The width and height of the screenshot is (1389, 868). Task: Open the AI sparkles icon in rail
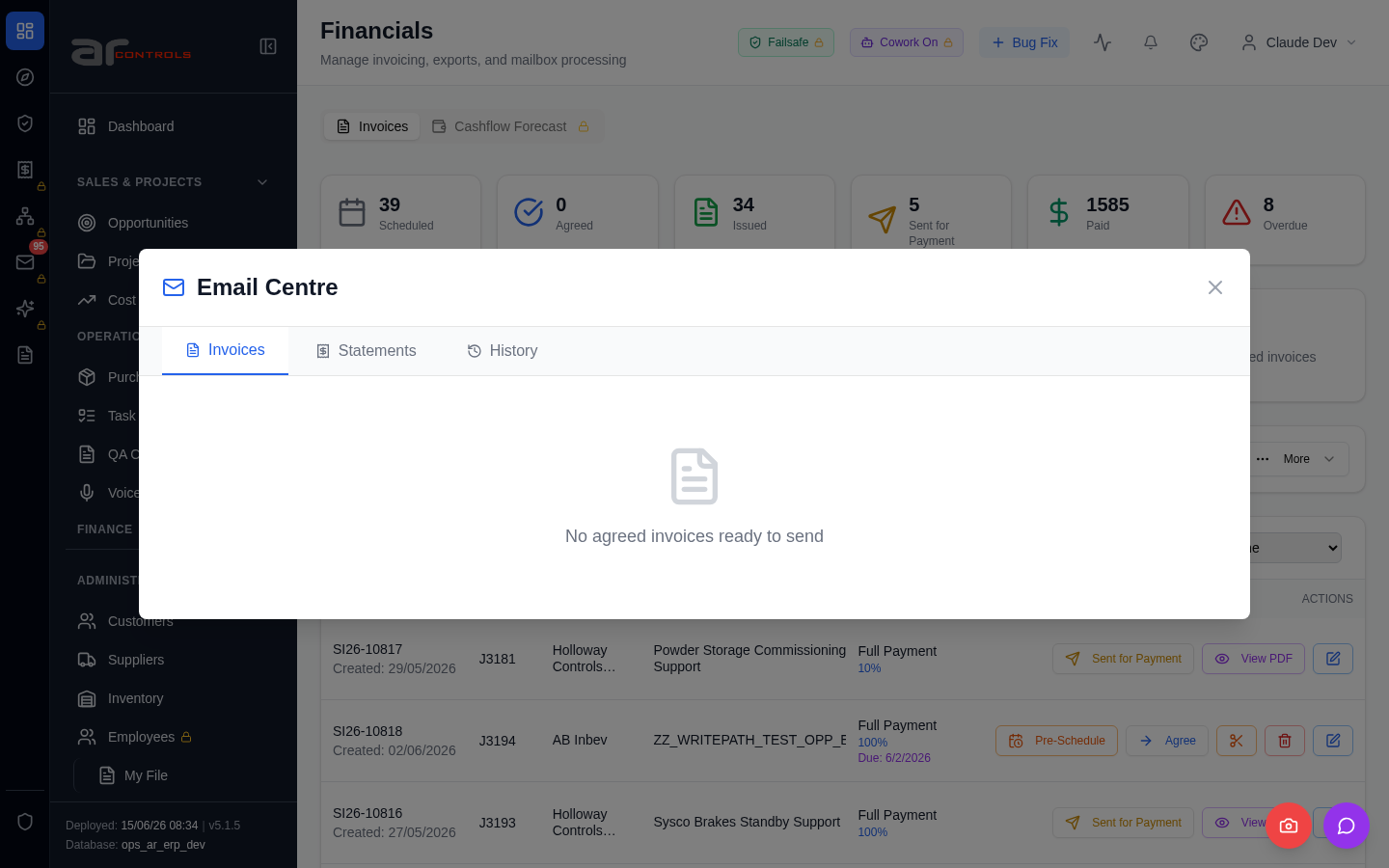(25, 309)
